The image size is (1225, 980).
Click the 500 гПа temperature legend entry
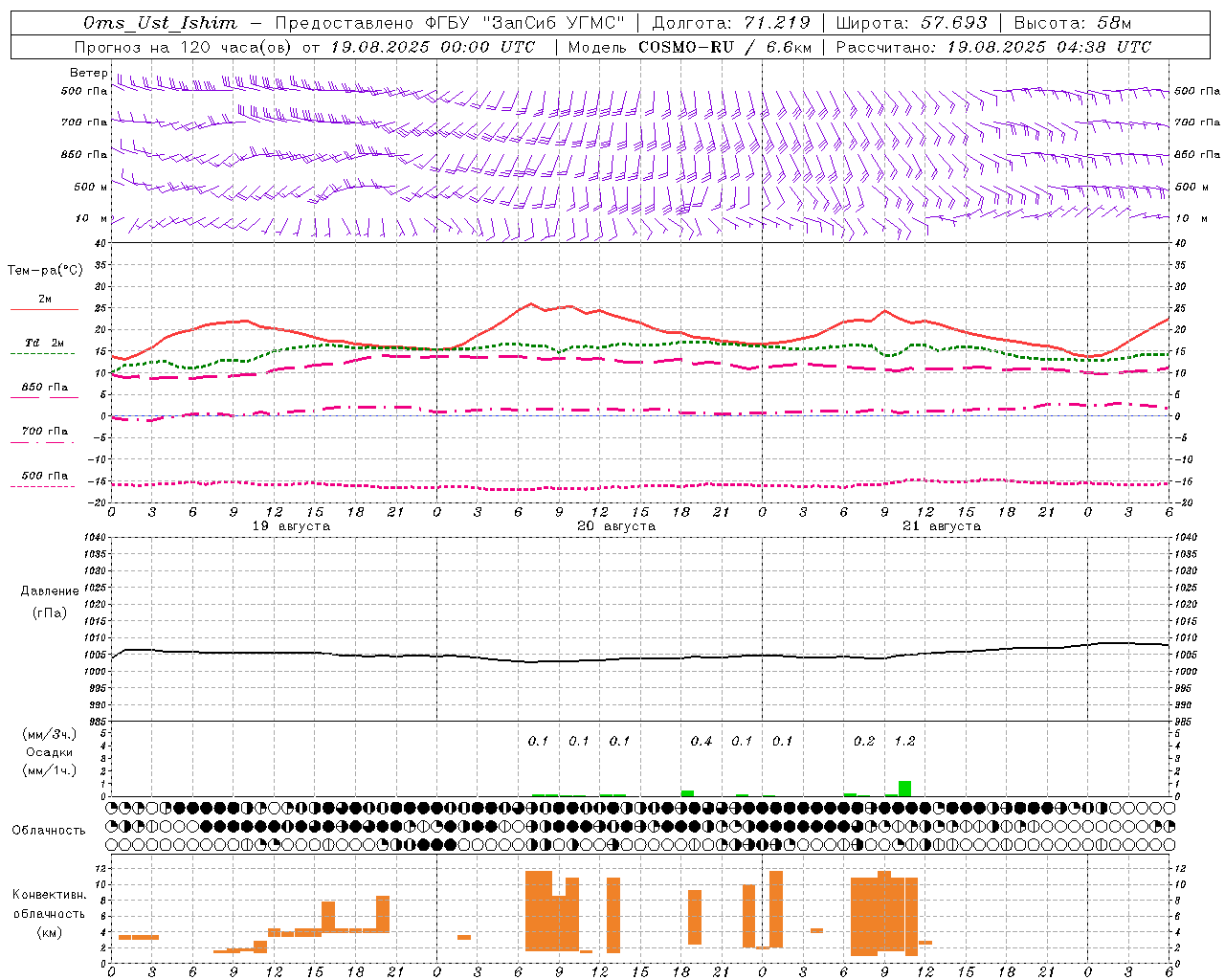pyautogui.click(x=44, y=476)
